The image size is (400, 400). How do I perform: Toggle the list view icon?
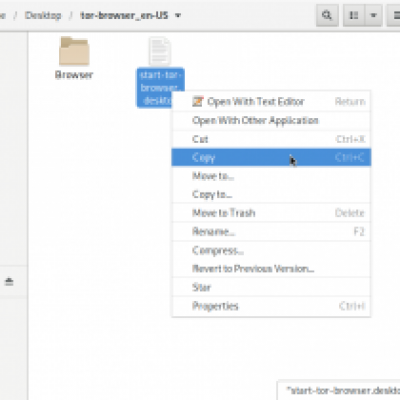point(354,15)
